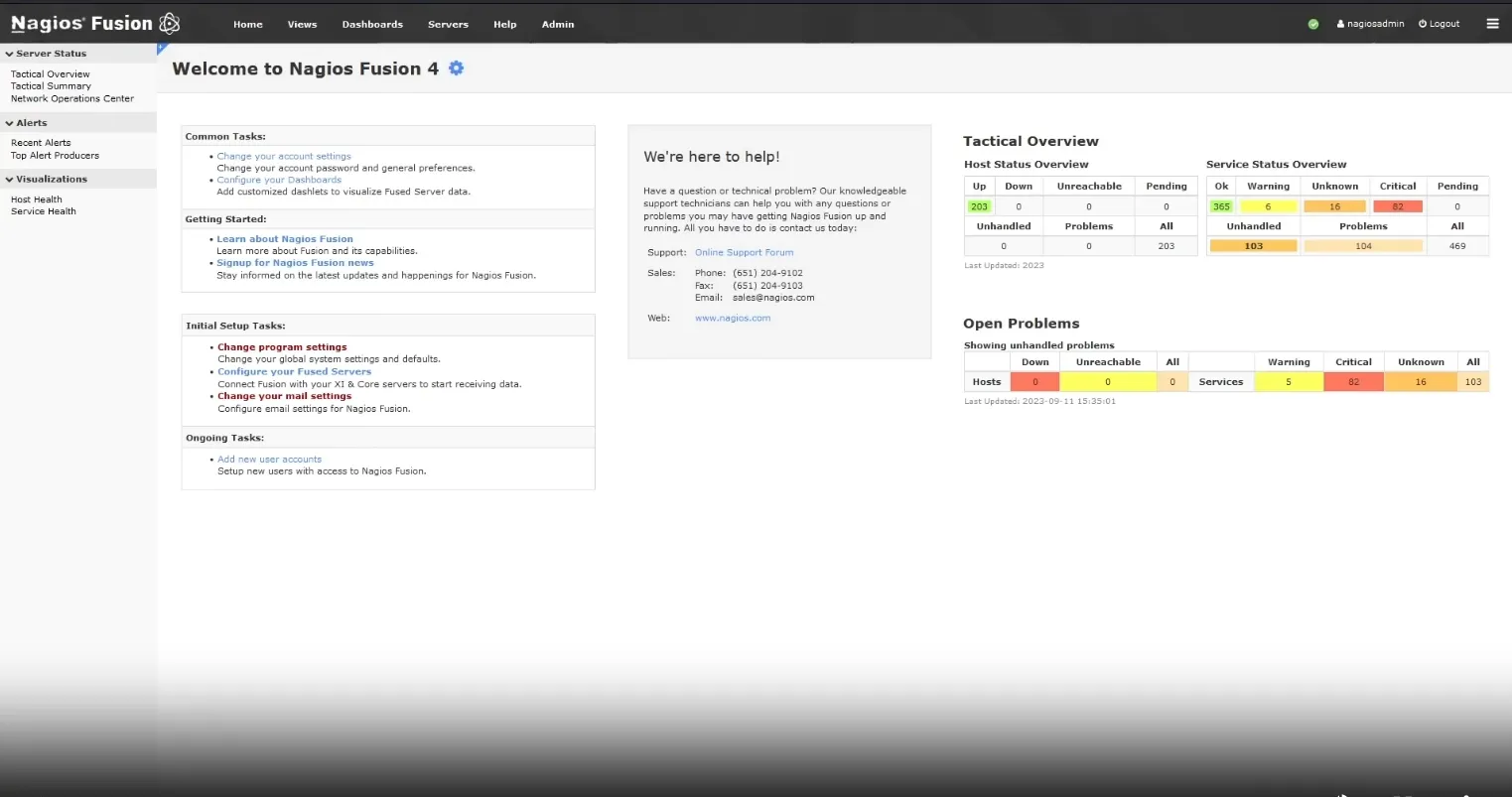This screenshot has width=1512, height=797.
Task: Click Configure your Dashboards link
Action: 279,180
